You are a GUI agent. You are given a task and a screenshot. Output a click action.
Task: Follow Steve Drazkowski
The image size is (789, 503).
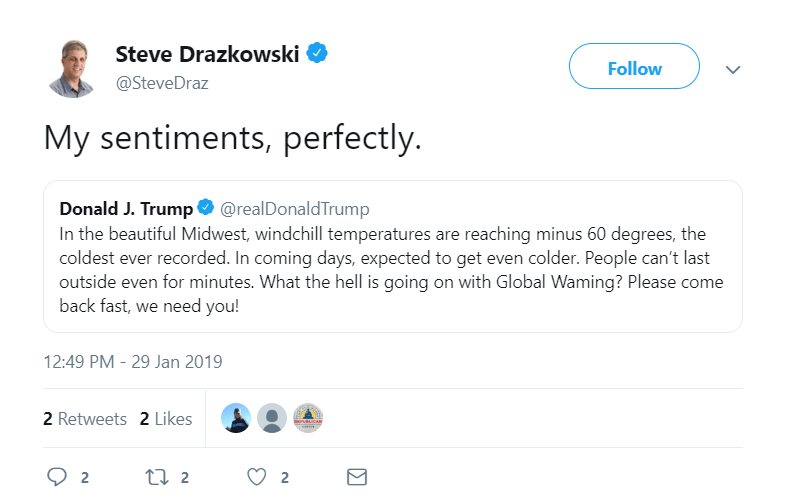tap(634, 69)
